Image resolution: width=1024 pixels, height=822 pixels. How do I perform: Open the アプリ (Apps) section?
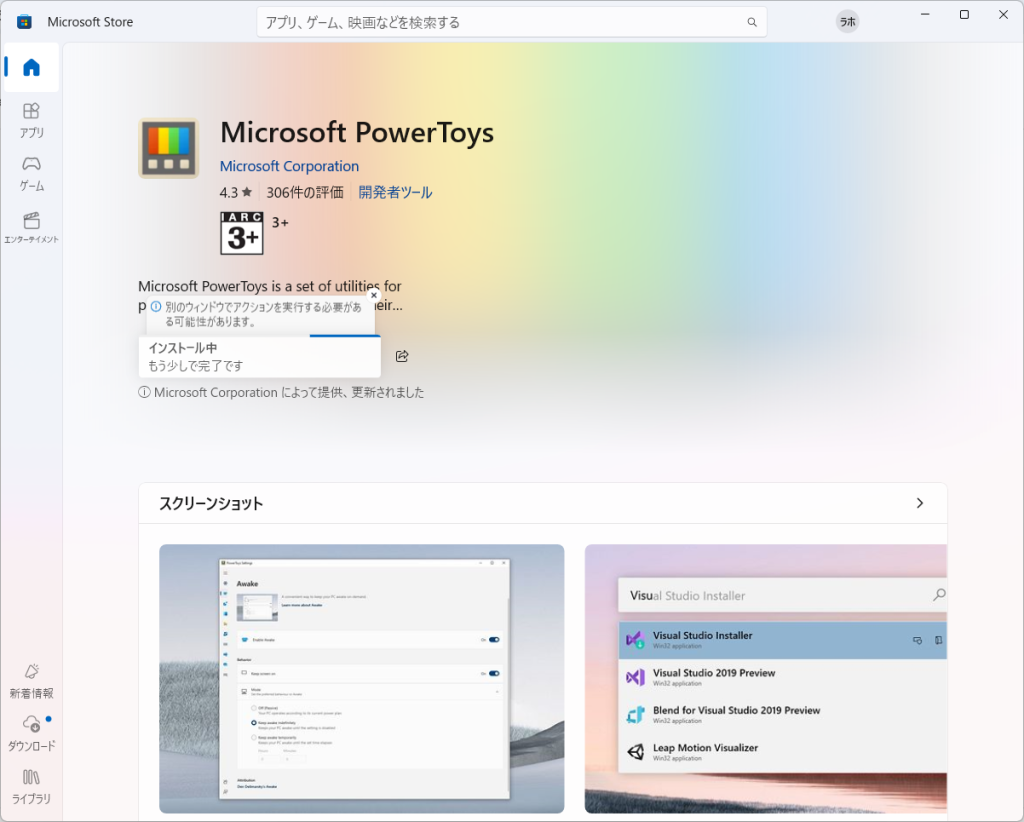[x=31, y=119]
